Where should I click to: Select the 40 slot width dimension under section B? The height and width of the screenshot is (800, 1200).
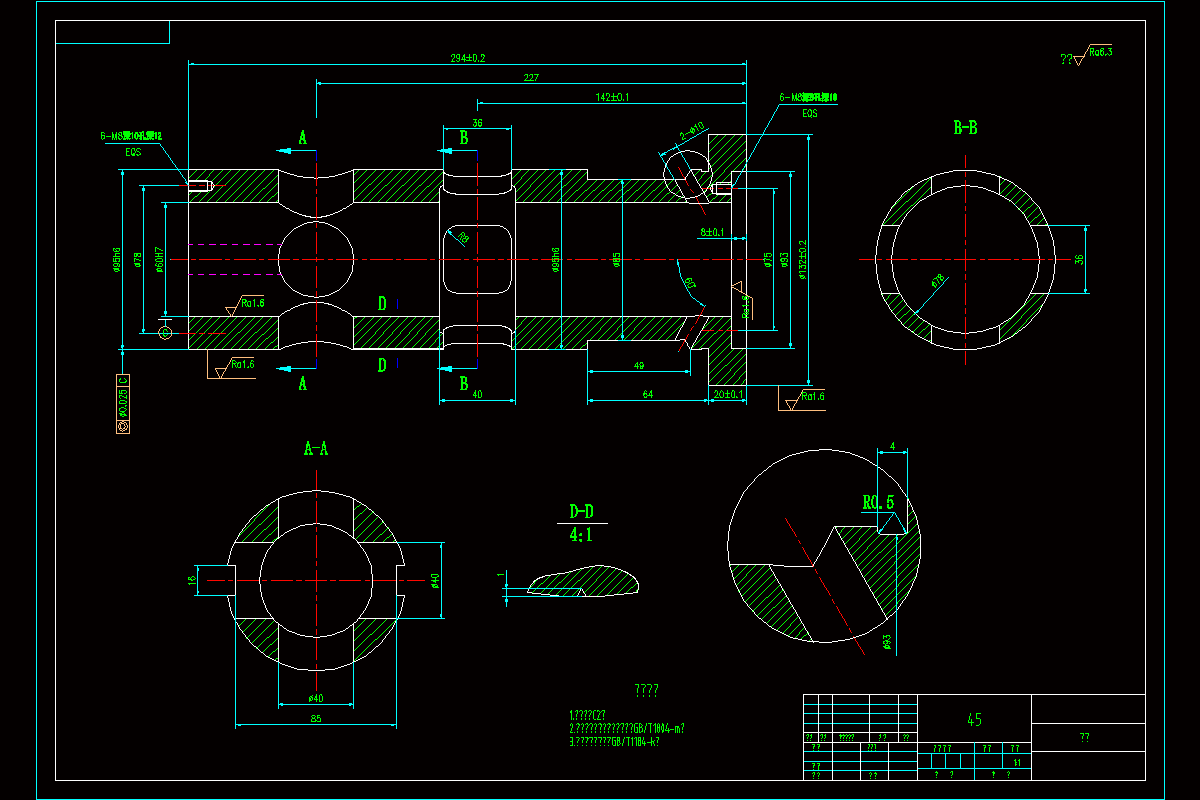[477, 395]
